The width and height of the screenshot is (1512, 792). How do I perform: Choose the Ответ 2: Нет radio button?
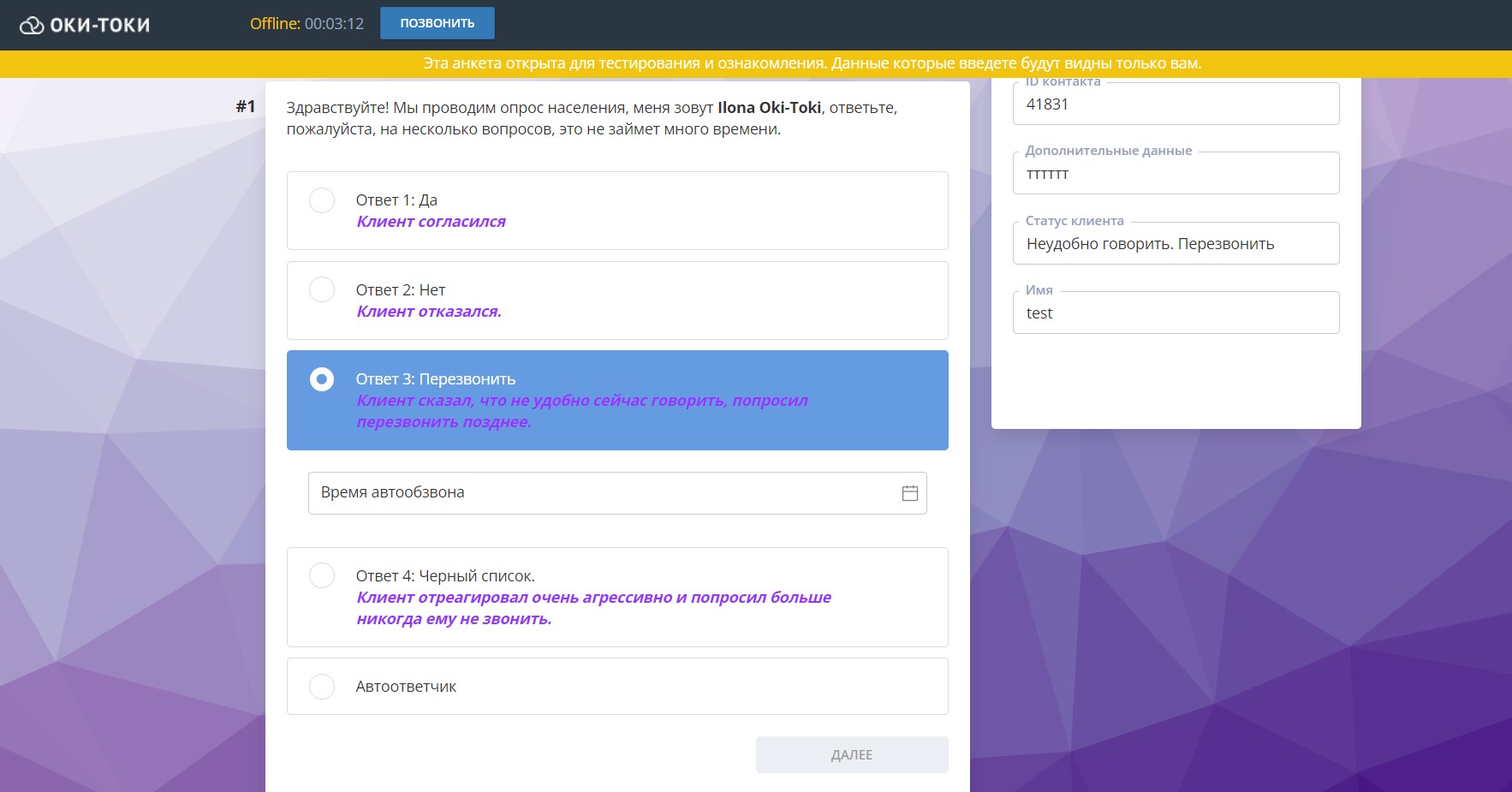pyautogui.click(x=322, y=290)
